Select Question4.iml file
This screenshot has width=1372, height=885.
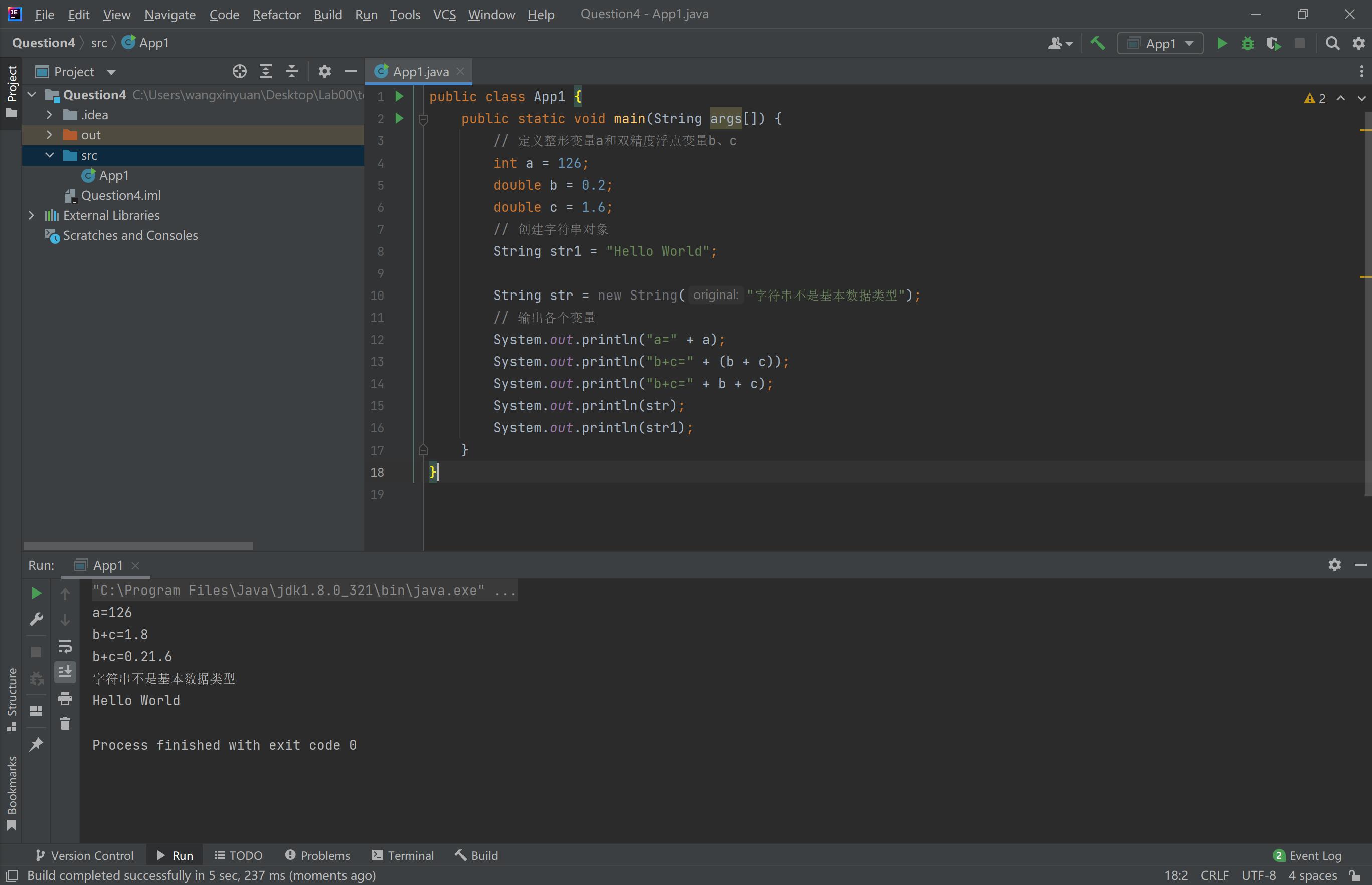pos(112,195)
